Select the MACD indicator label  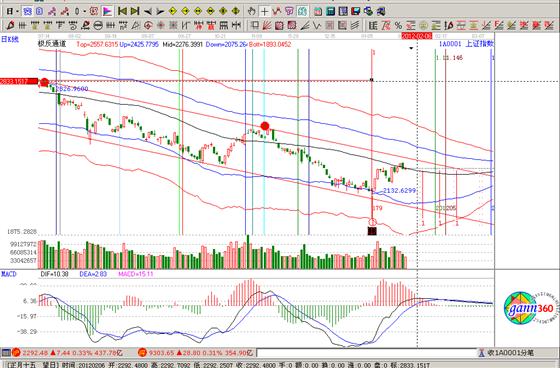point(9,274)
